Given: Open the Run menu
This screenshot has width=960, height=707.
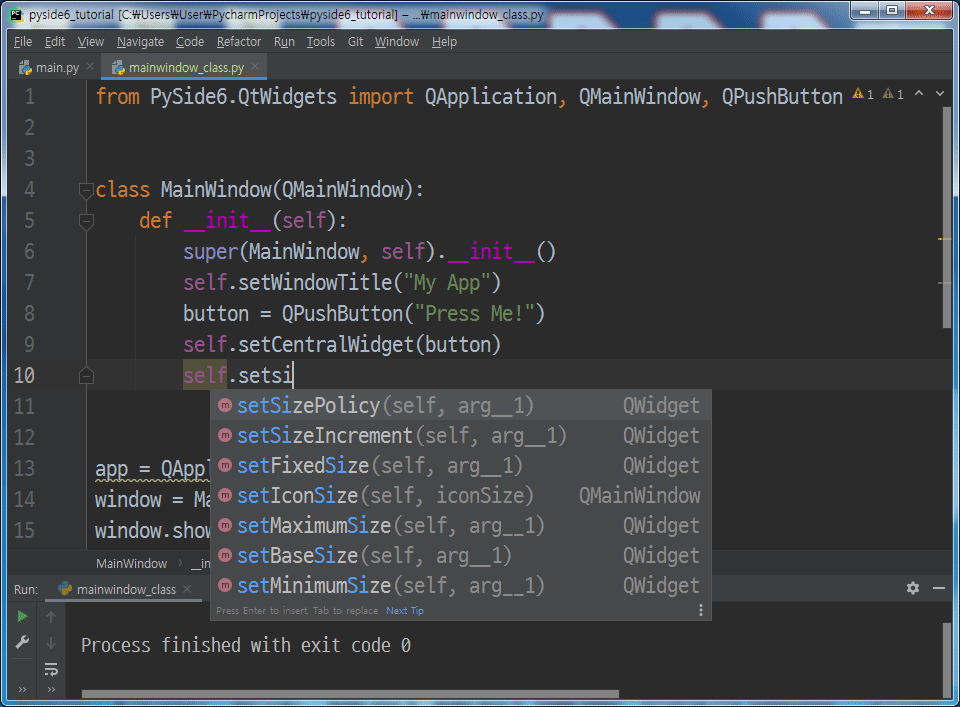Looking at the screenshot, I should [284, 42].
